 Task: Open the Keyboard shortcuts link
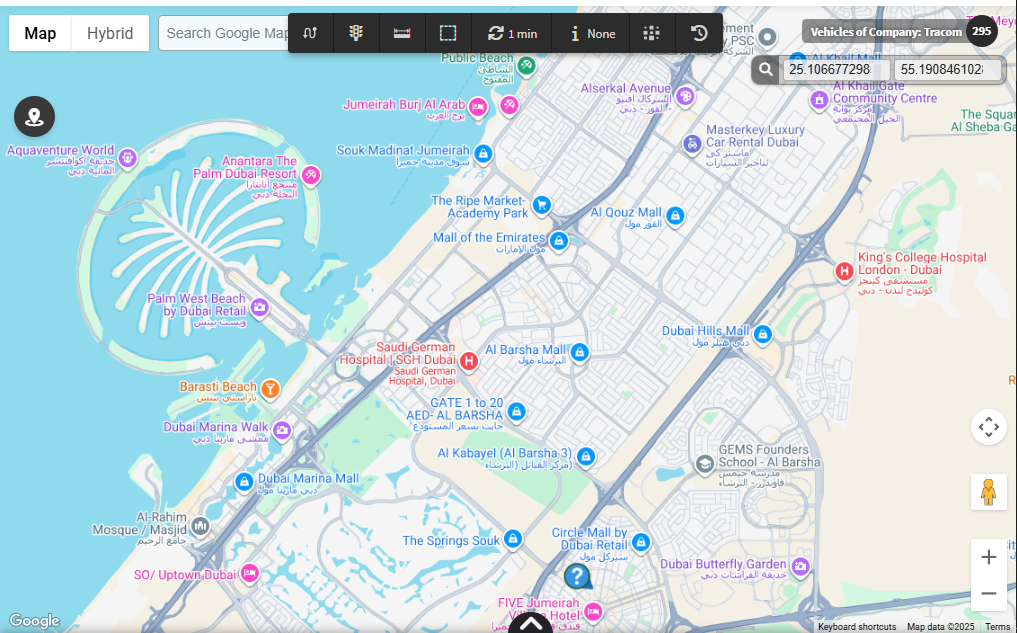pyautogui.click(x=857, y=627)
